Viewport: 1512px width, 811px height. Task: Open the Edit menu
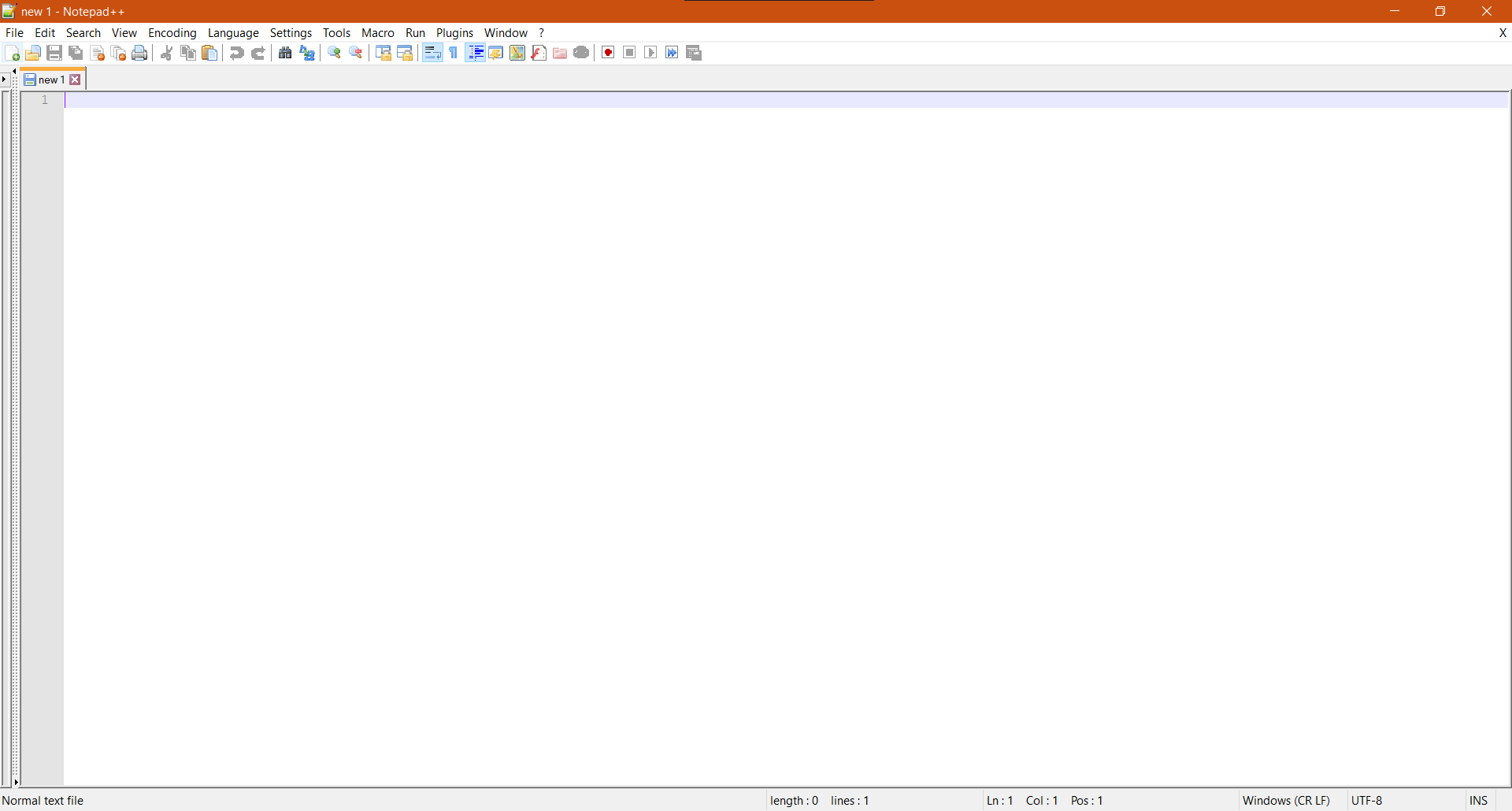tap(45, 32)
